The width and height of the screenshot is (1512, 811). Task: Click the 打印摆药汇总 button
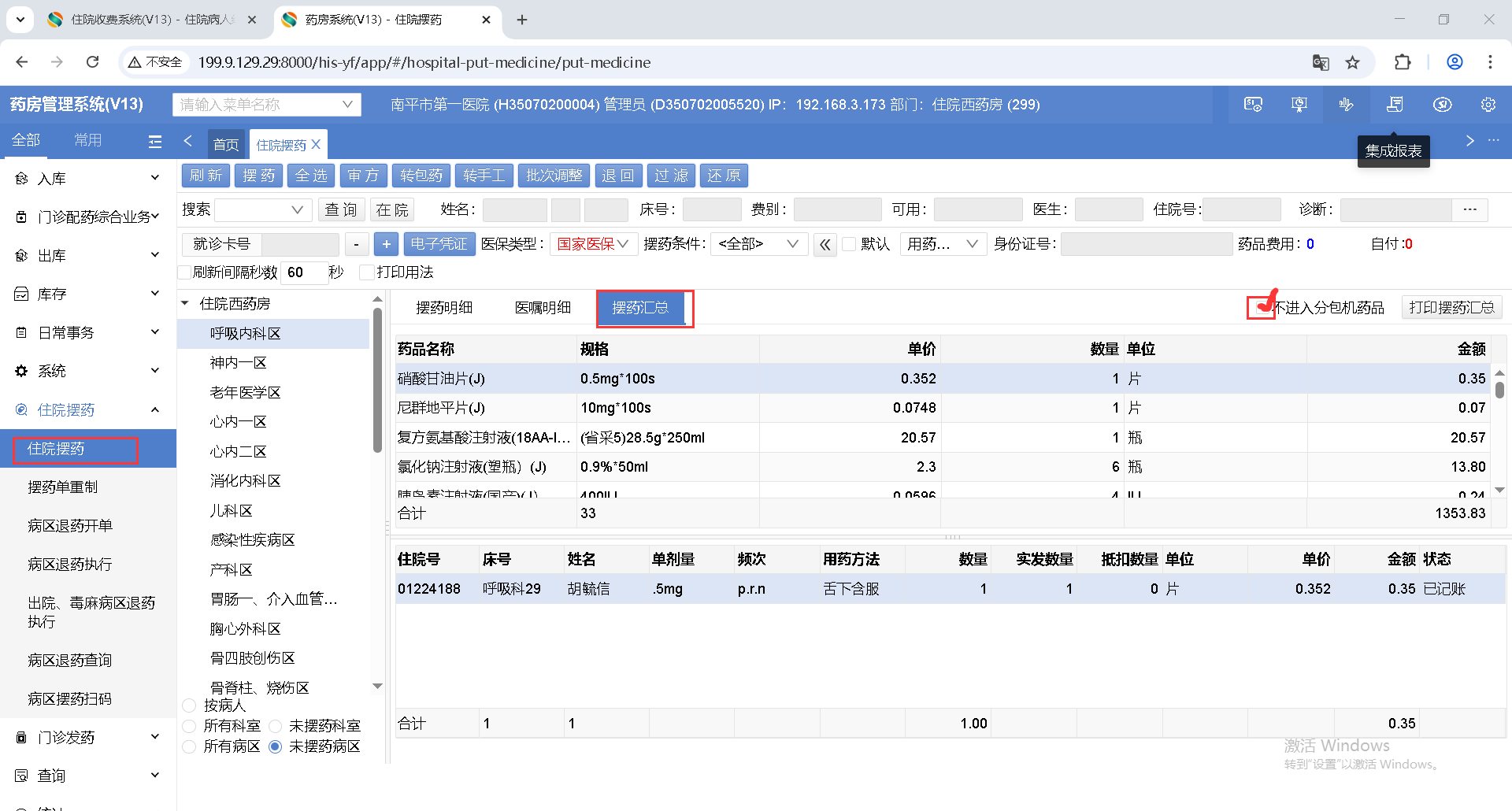click(x=1451, y=308)
